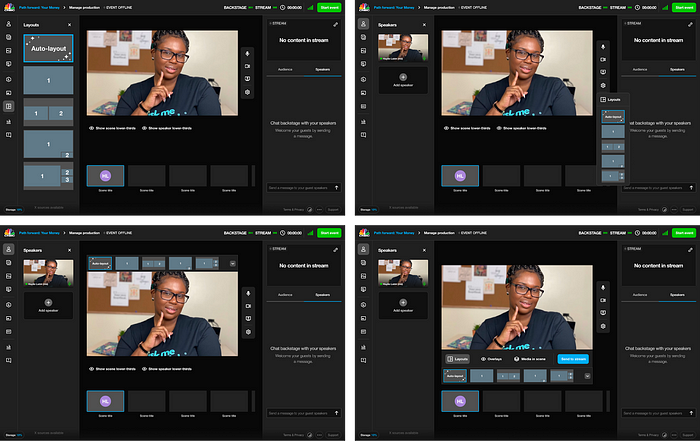Click Add speaker card in bottom-left screenshot
This screenshot has height=441, width=700.
pos(48,305)
